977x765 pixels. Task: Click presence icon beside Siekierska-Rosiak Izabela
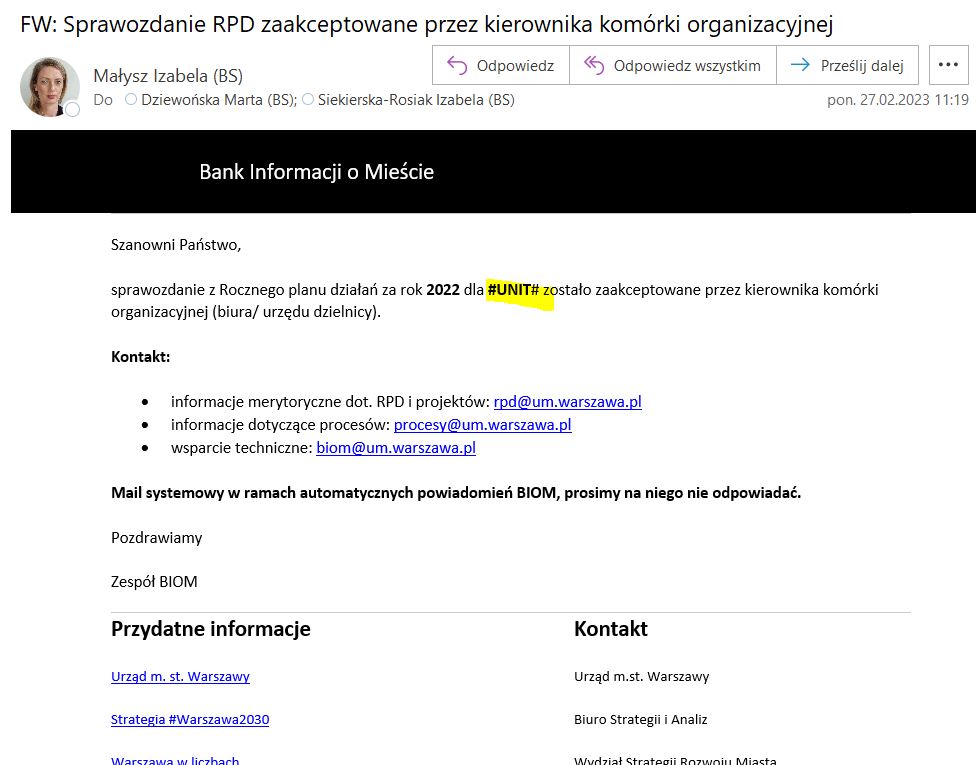click(308, 100)
